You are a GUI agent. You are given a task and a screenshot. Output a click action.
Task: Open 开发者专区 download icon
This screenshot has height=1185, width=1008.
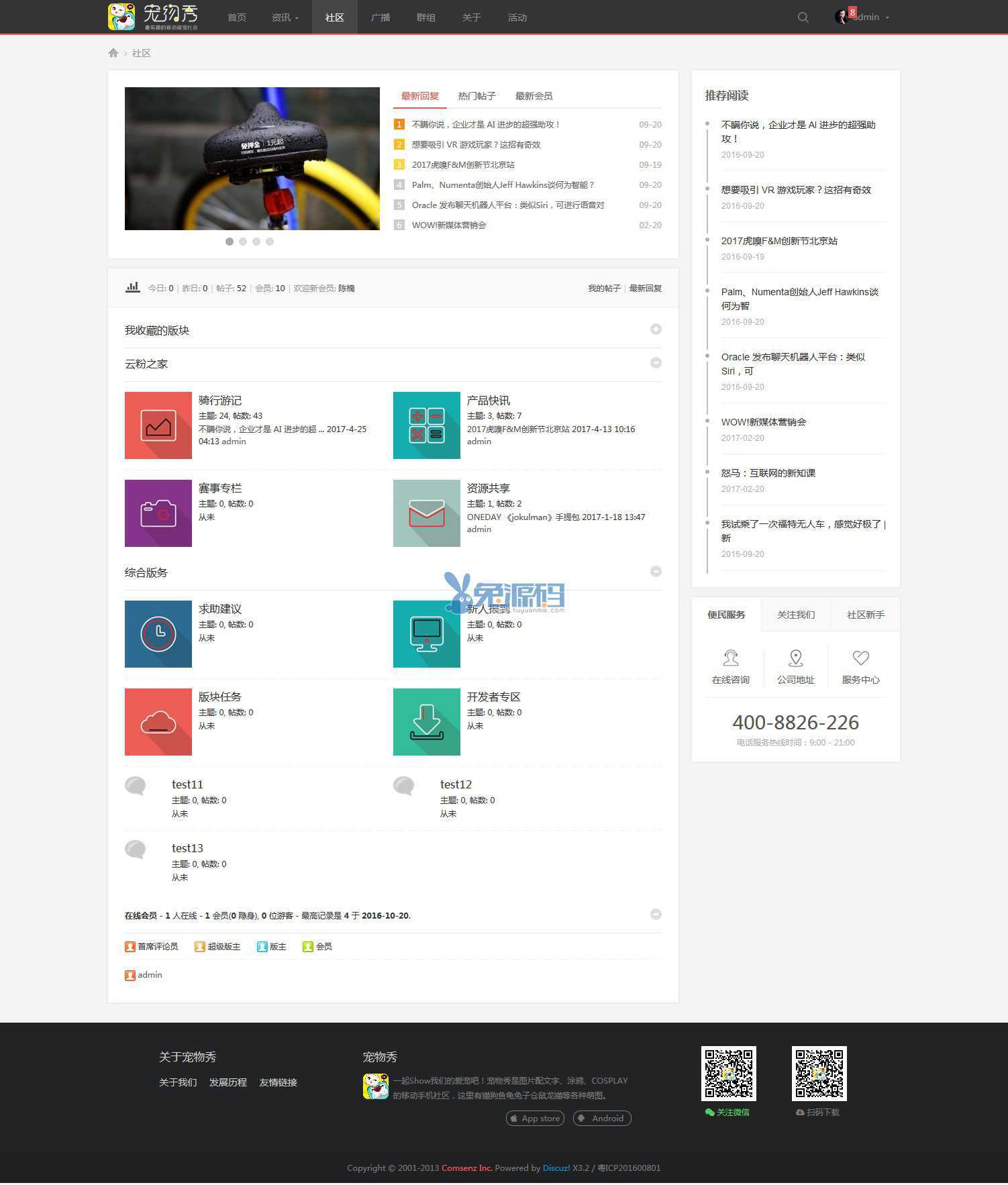[x=427, y=722]
